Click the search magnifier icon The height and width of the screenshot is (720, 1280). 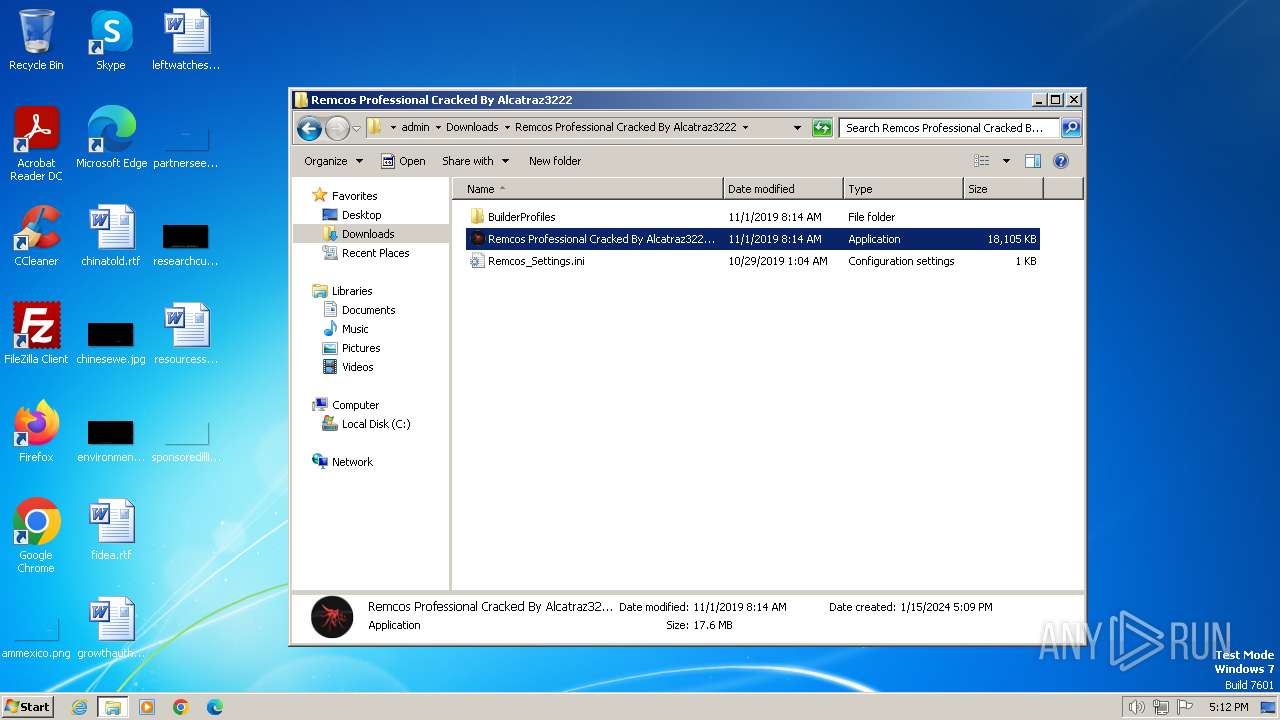[1070, 128]
